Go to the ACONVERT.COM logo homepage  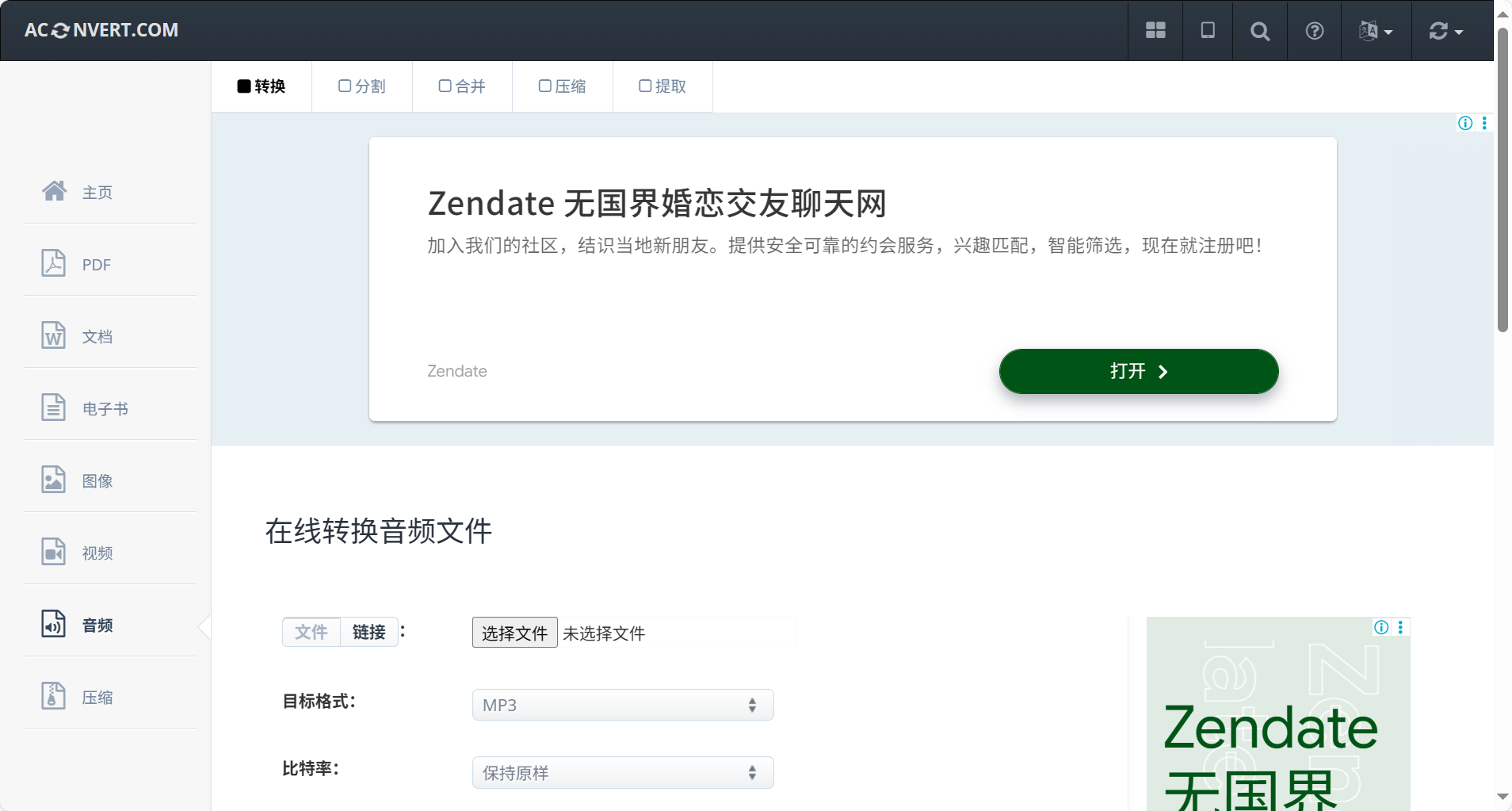coord(101,30)
